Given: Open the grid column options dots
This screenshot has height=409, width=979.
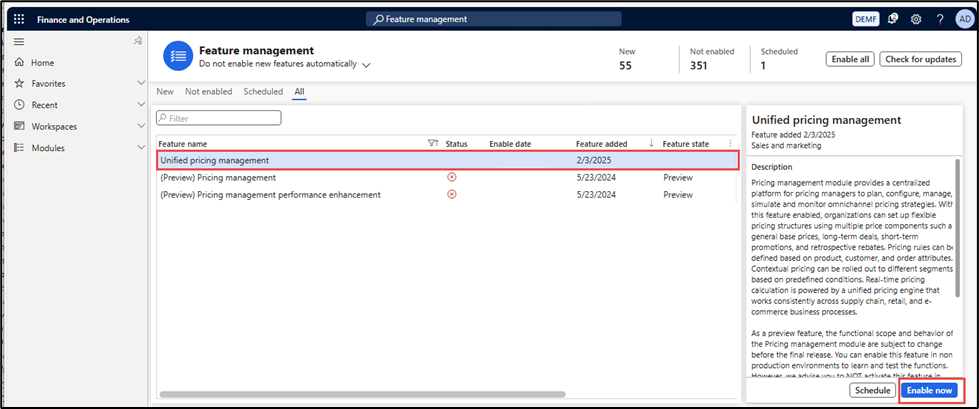Looking at the screenshot, I should 731,144.
